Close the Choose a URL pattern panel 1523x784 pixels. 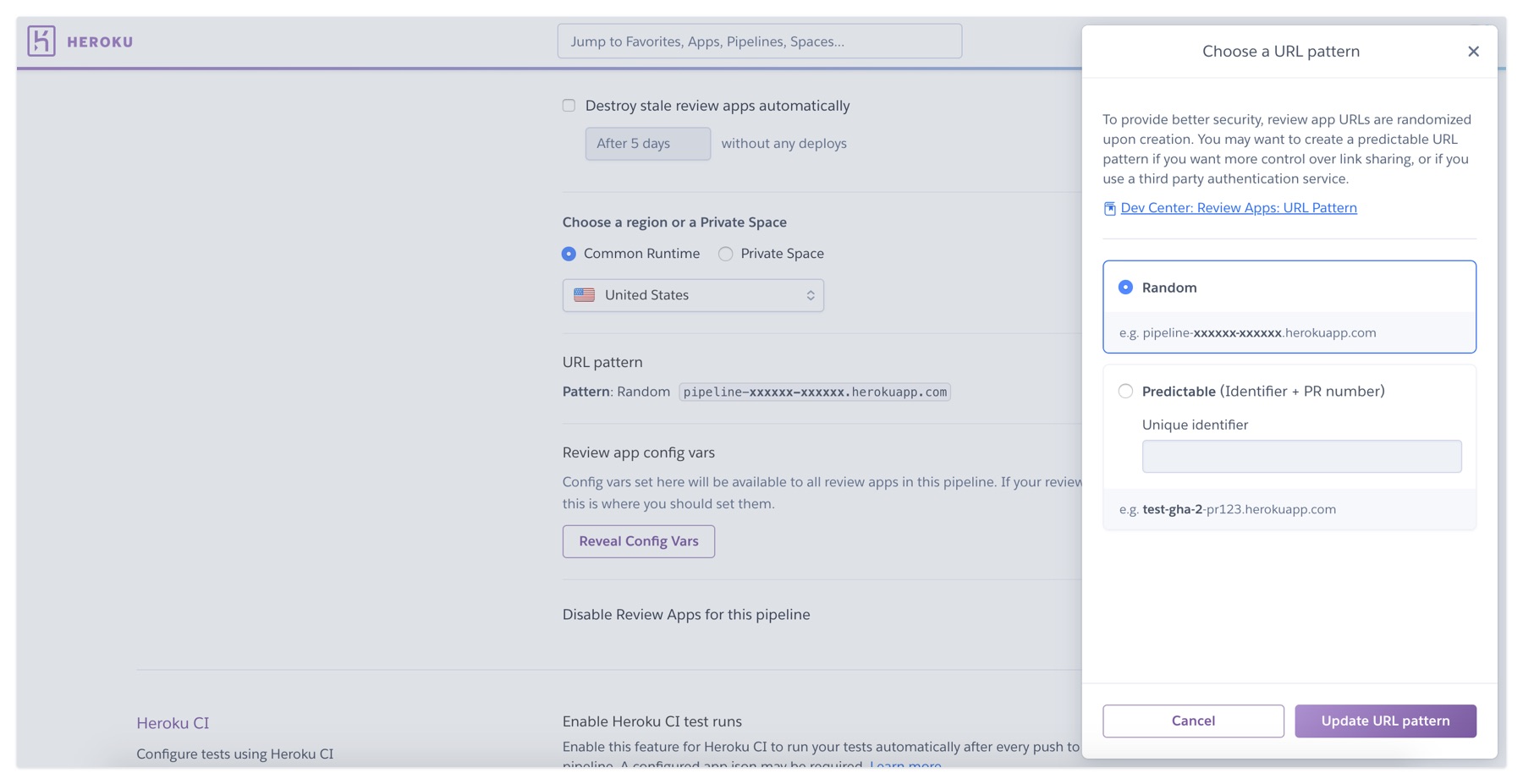coord(1473,52)
